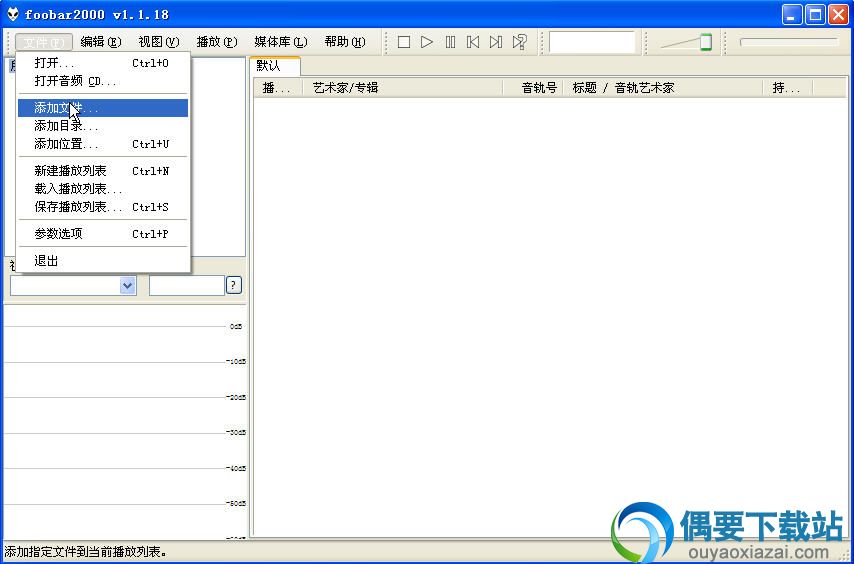Click the small question mark help button
This screenshot has height=564, width=854.
point(234,285)
